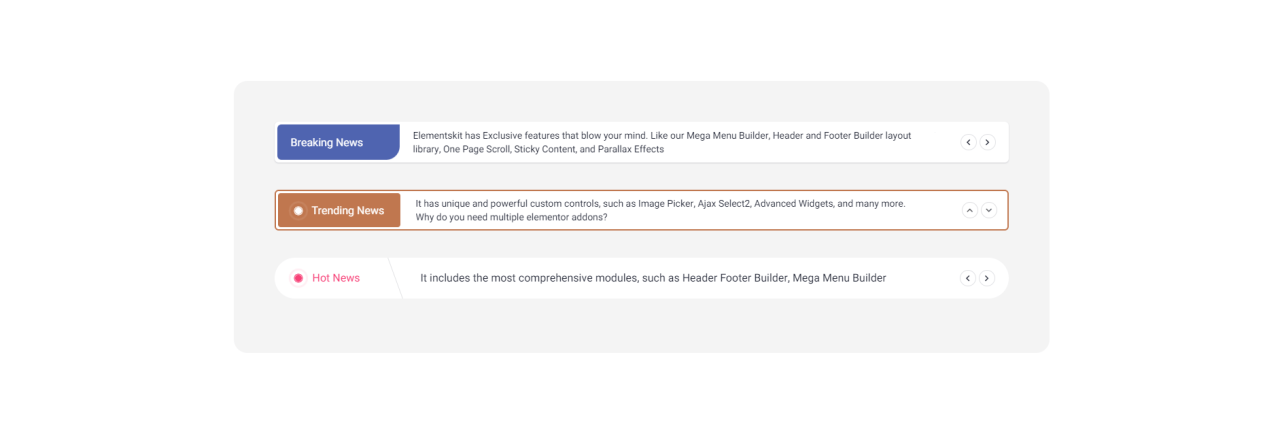Image resolution: width=1280 pixels, height=440 pixels.
Task: Click the white dot beside Trending News
Action: [298, 210]
